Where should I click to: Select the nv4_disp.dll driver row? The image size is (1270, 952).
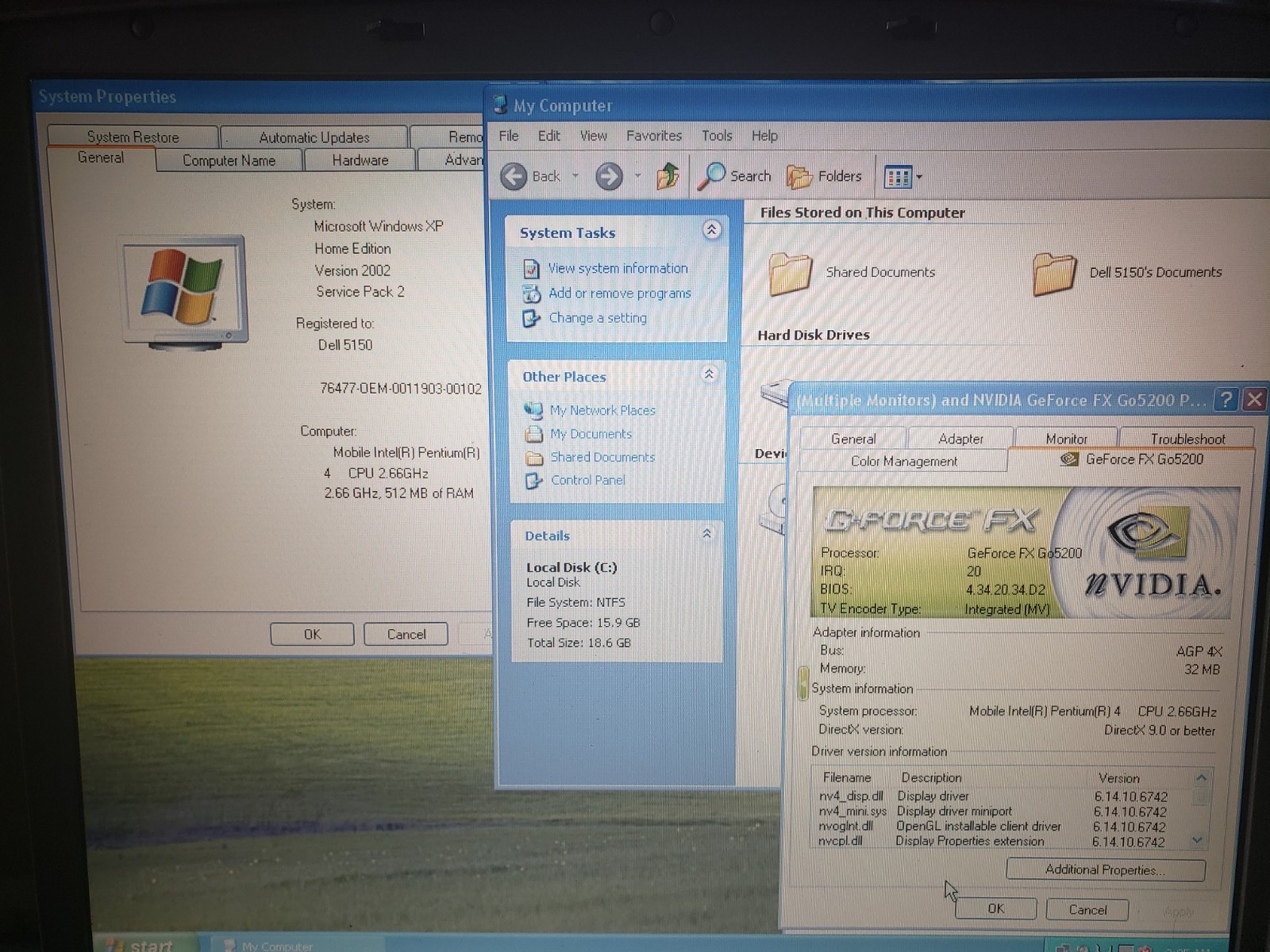(993, 796)
